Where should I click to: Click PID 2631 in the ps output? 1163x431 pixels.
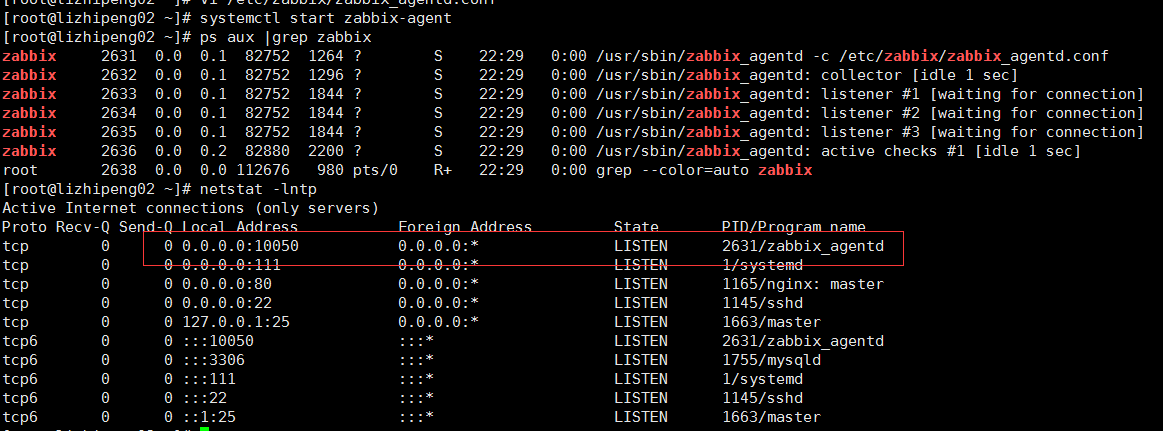coord(119,56)
